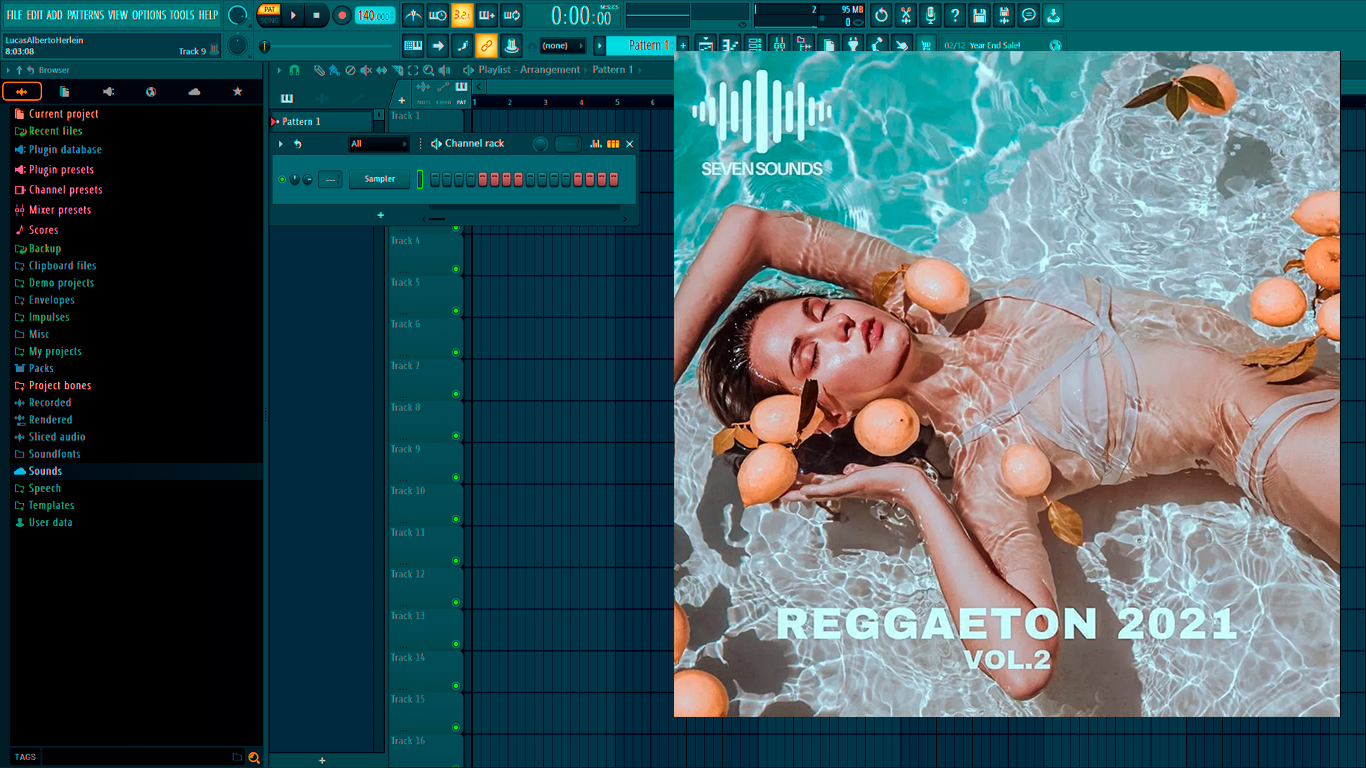
Task: Click the step editing icon
Action: pyautogui.click(x=462, y=45)
